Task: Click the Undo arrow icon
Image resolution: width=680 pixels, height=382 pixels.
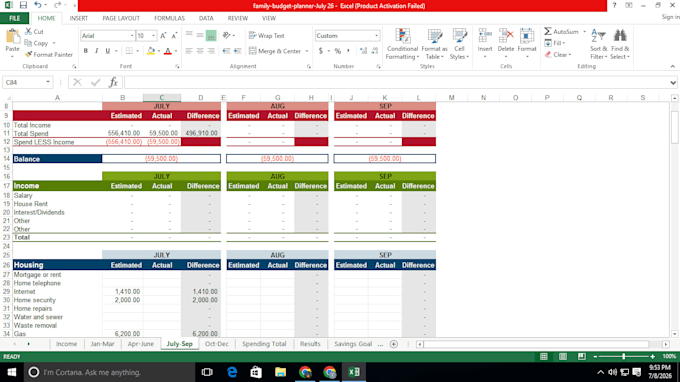Action: [x=38, y=5]
